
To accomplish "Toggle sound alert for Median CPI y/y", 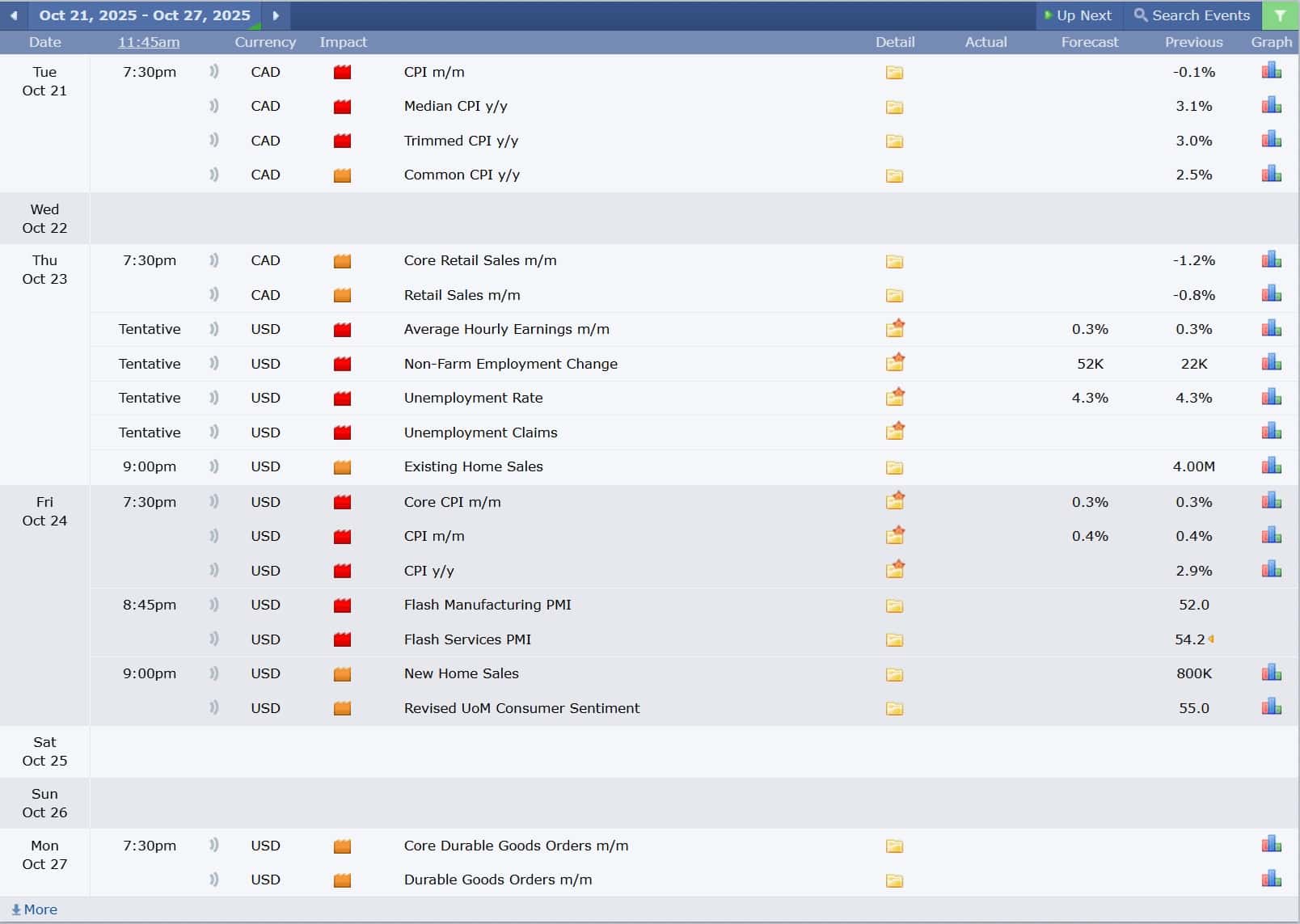I will click(214, 106).
